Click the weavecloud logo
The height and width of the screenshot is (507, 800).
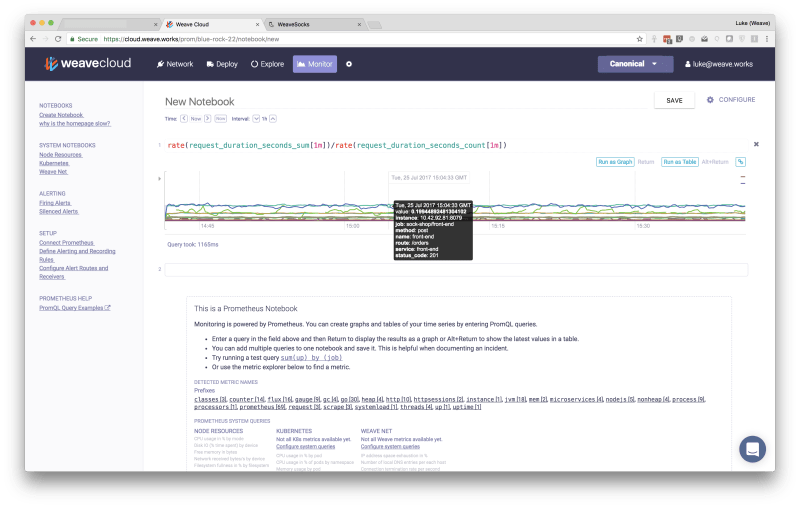[x=88, y=63]
